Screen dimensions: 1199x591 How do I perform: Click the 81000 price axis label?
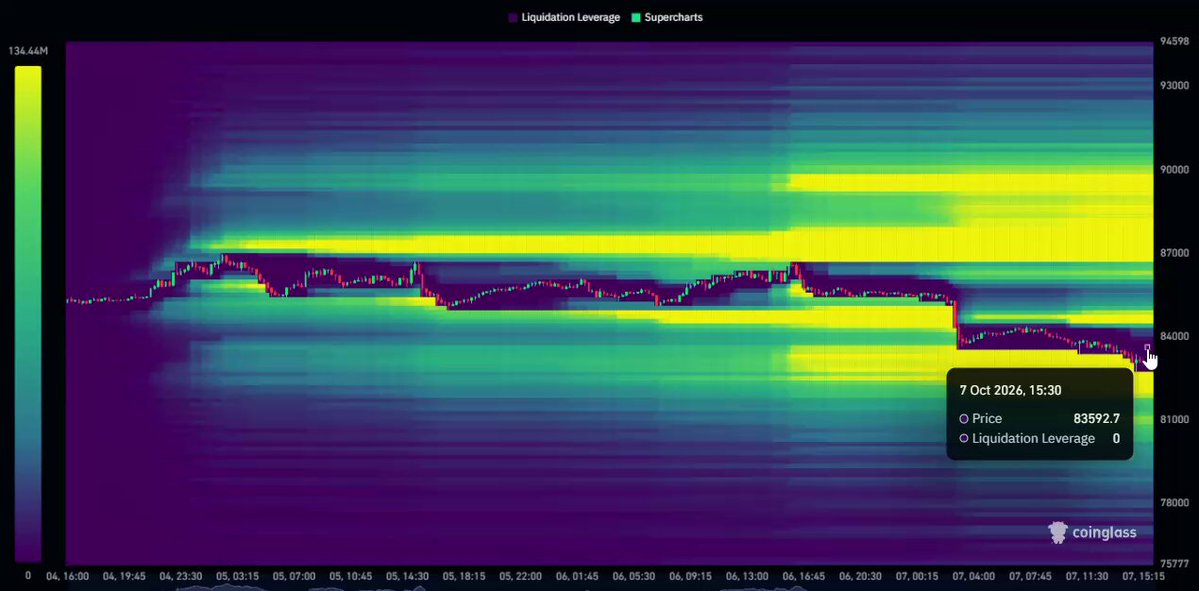pyautogui.click(x=1173, y=419)
